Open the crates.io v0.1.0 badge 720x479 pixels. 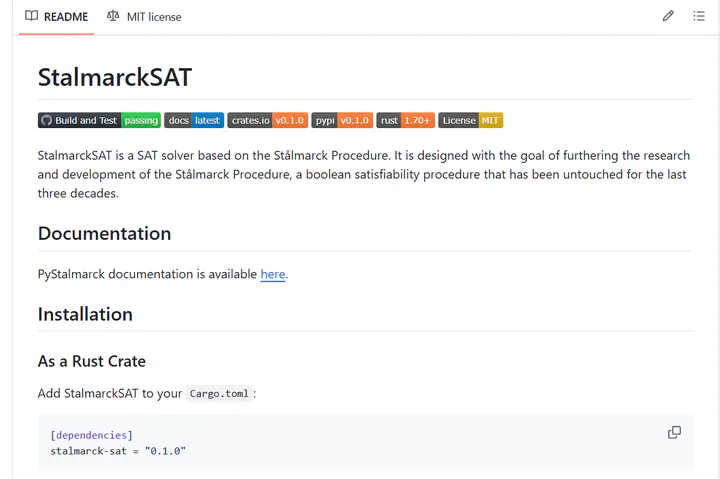coord(268,120)
